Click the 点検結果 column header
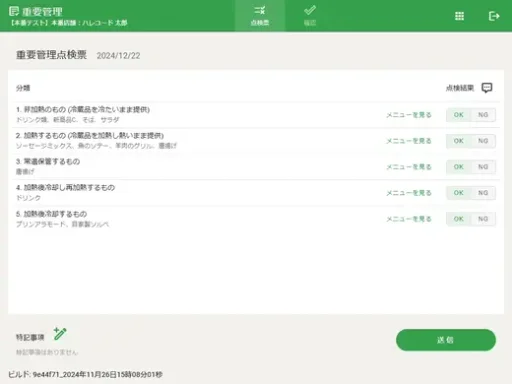This screenshot has width=512, height=384. [460, 88]
